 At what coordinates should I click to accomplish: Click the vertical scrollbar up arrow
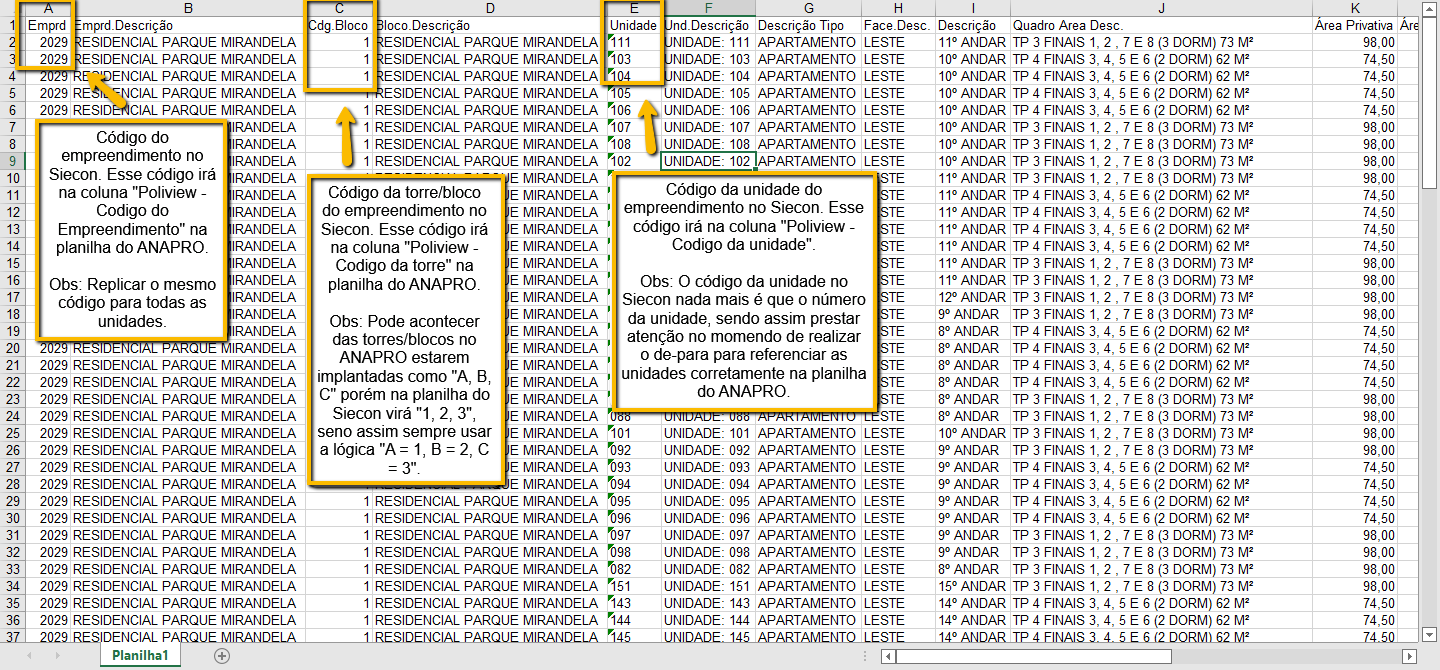click(x=1430, y=9)
